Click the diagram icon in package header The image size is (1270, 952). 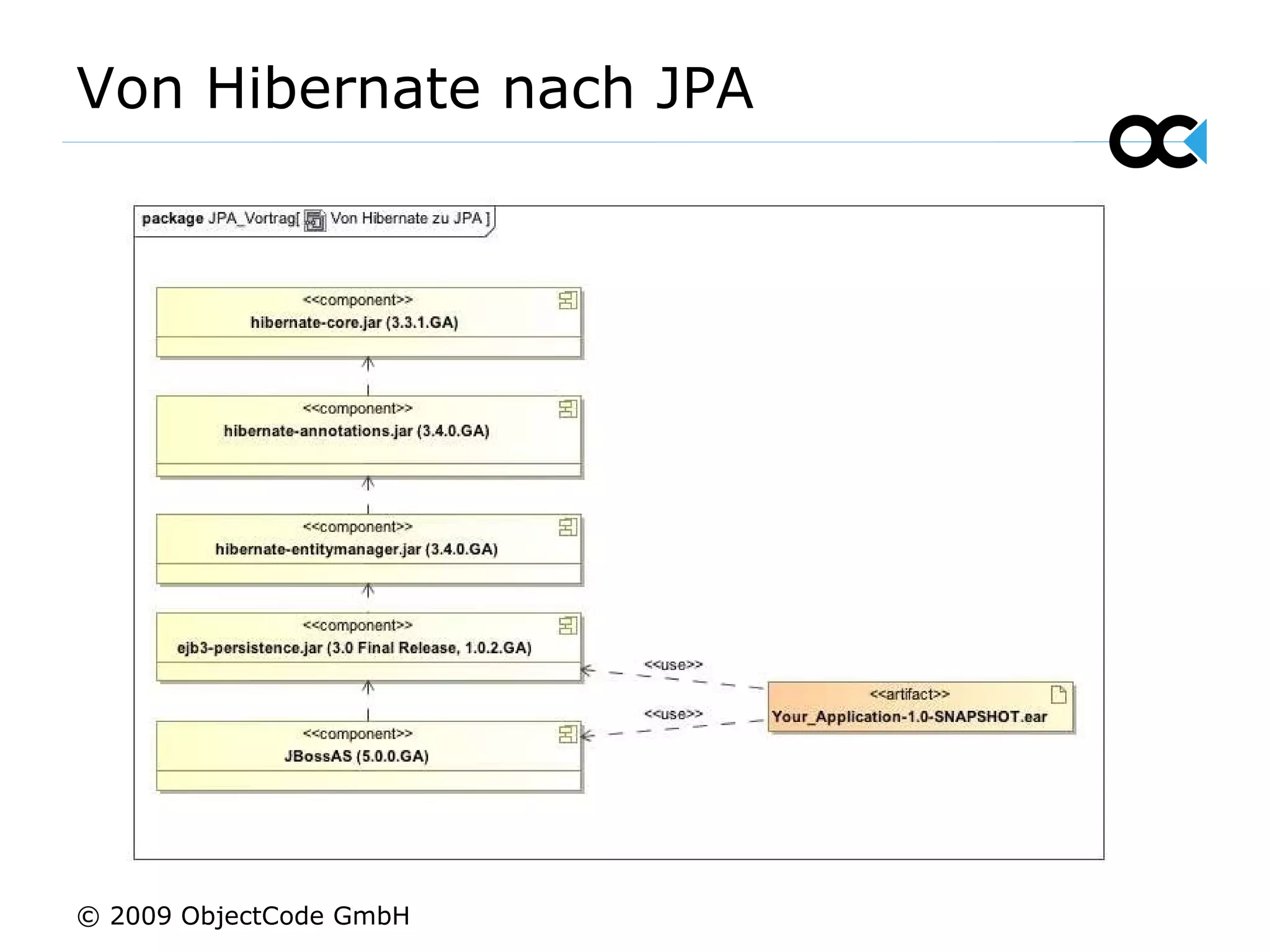click(x=315, y=221)
